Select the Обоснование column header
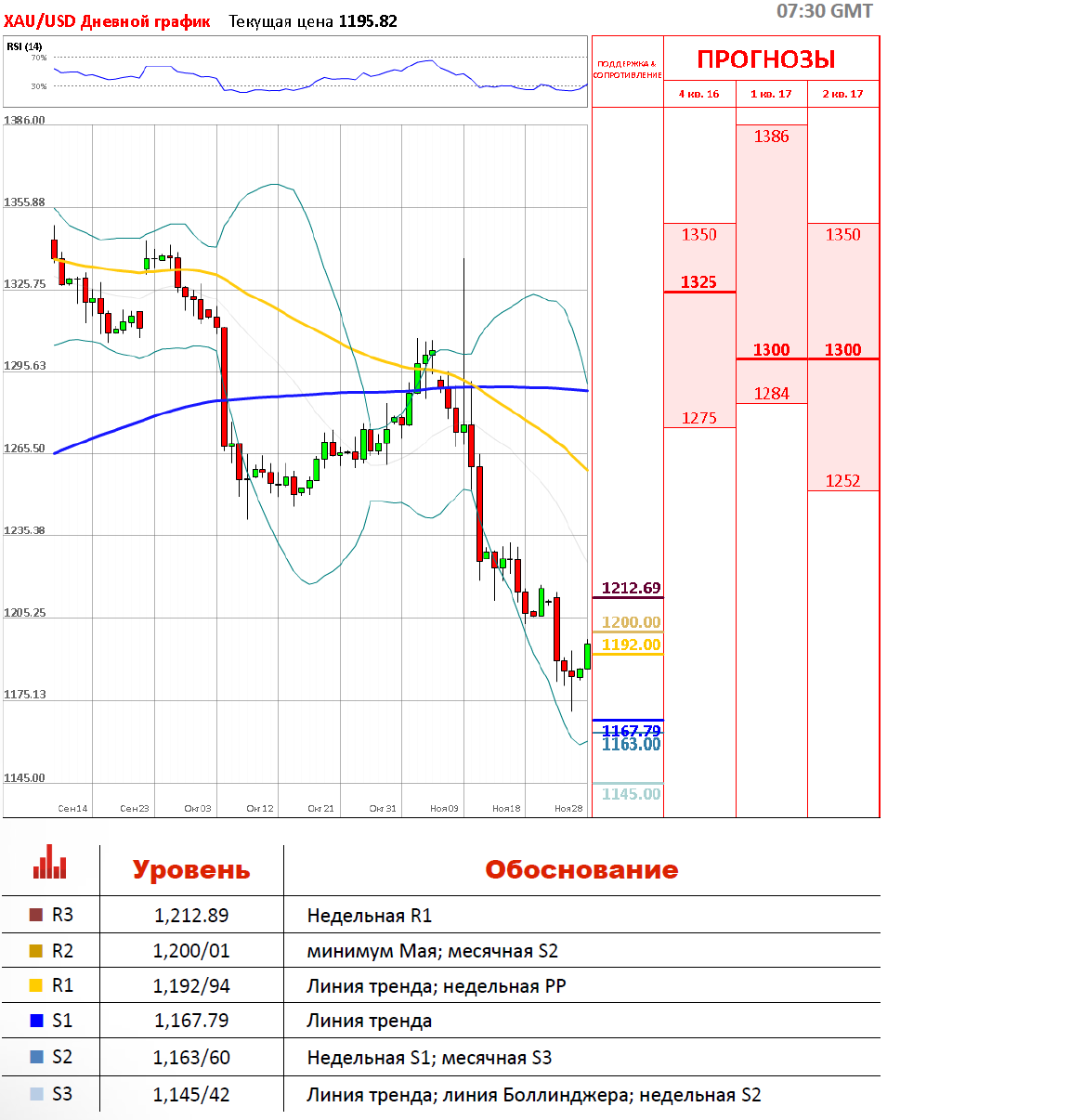 pyautogui.click(x=581, y=870)
